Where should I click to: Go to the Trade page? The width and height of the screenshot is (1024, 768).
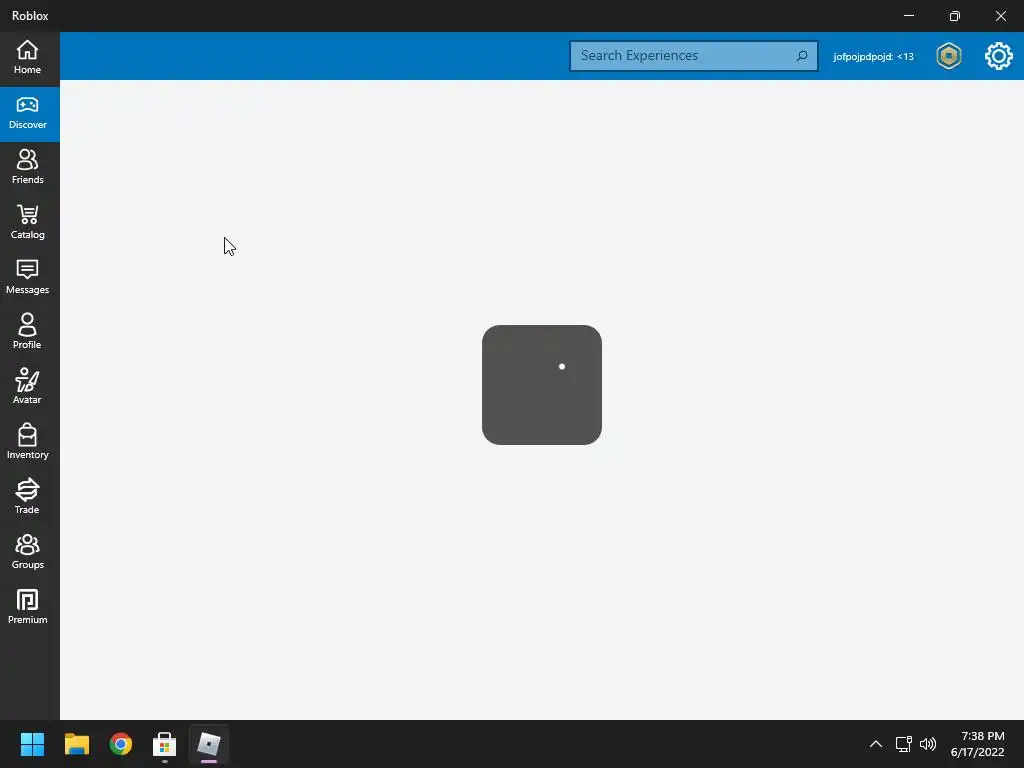[x=27, y=497]
